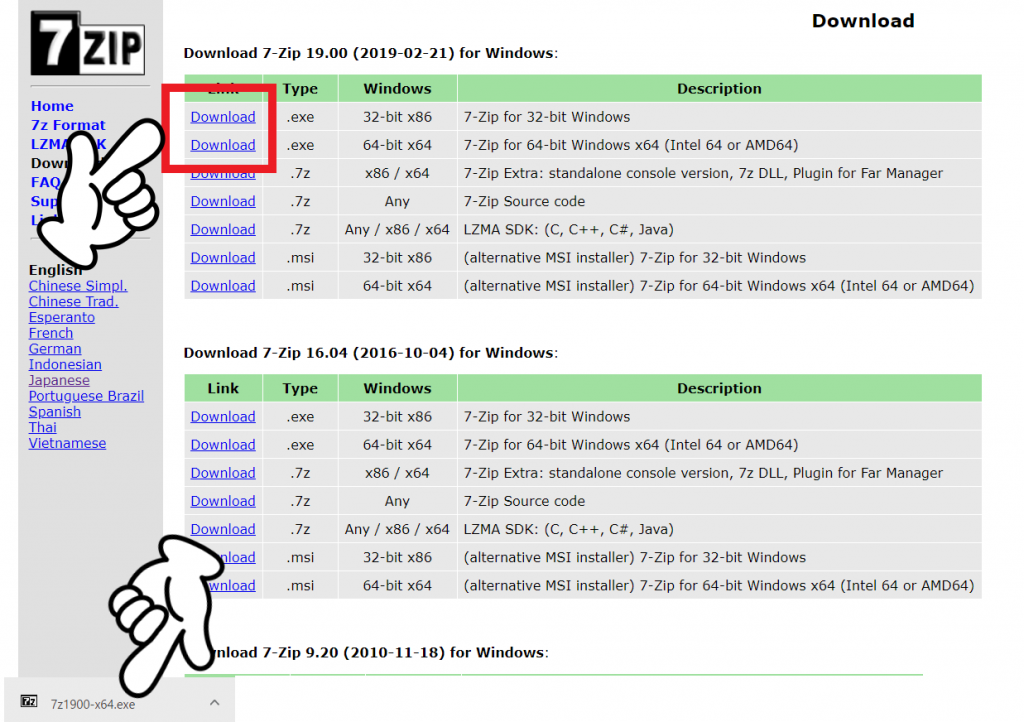The image size is (1024, 722).
Task: Download 7-Zip 19.00 Source code .7z
Action: coord(223,201)
